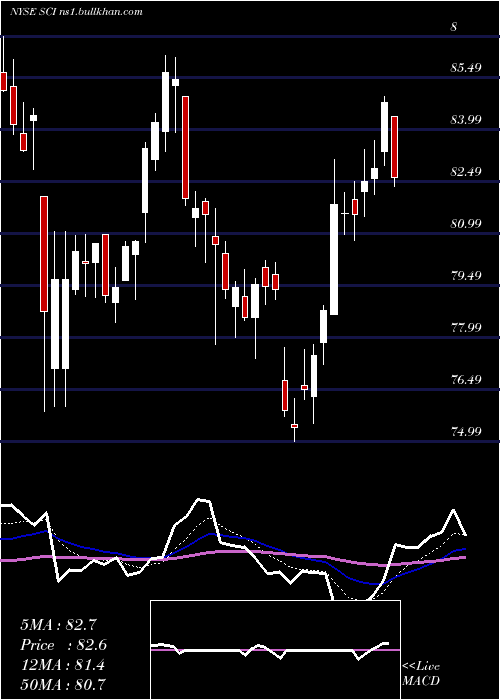This screenshot has width=500, height=700.
Task: Click the 79.49 price axis label
Action: coord(465,275)
